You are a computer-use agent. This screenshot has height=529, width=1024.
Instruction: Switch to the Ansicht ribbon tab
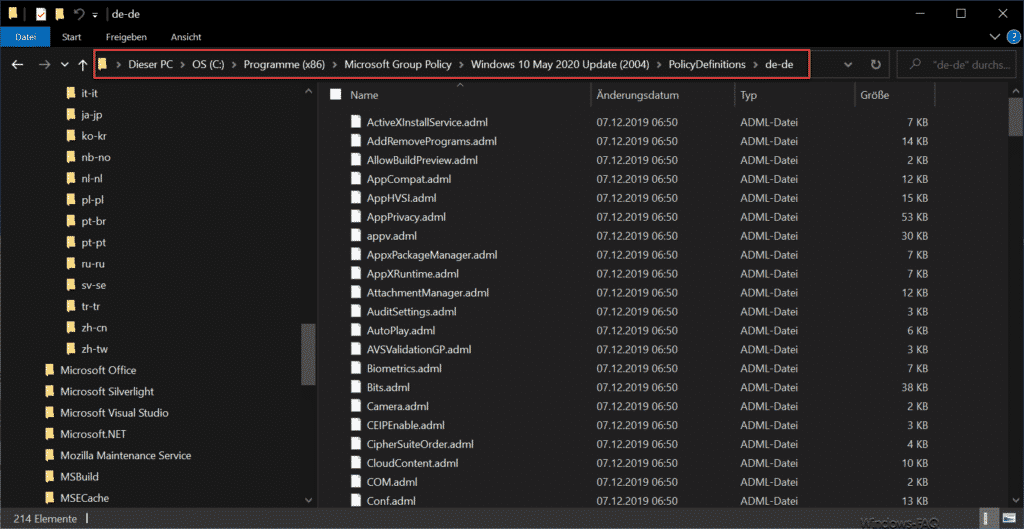point(185,37)
